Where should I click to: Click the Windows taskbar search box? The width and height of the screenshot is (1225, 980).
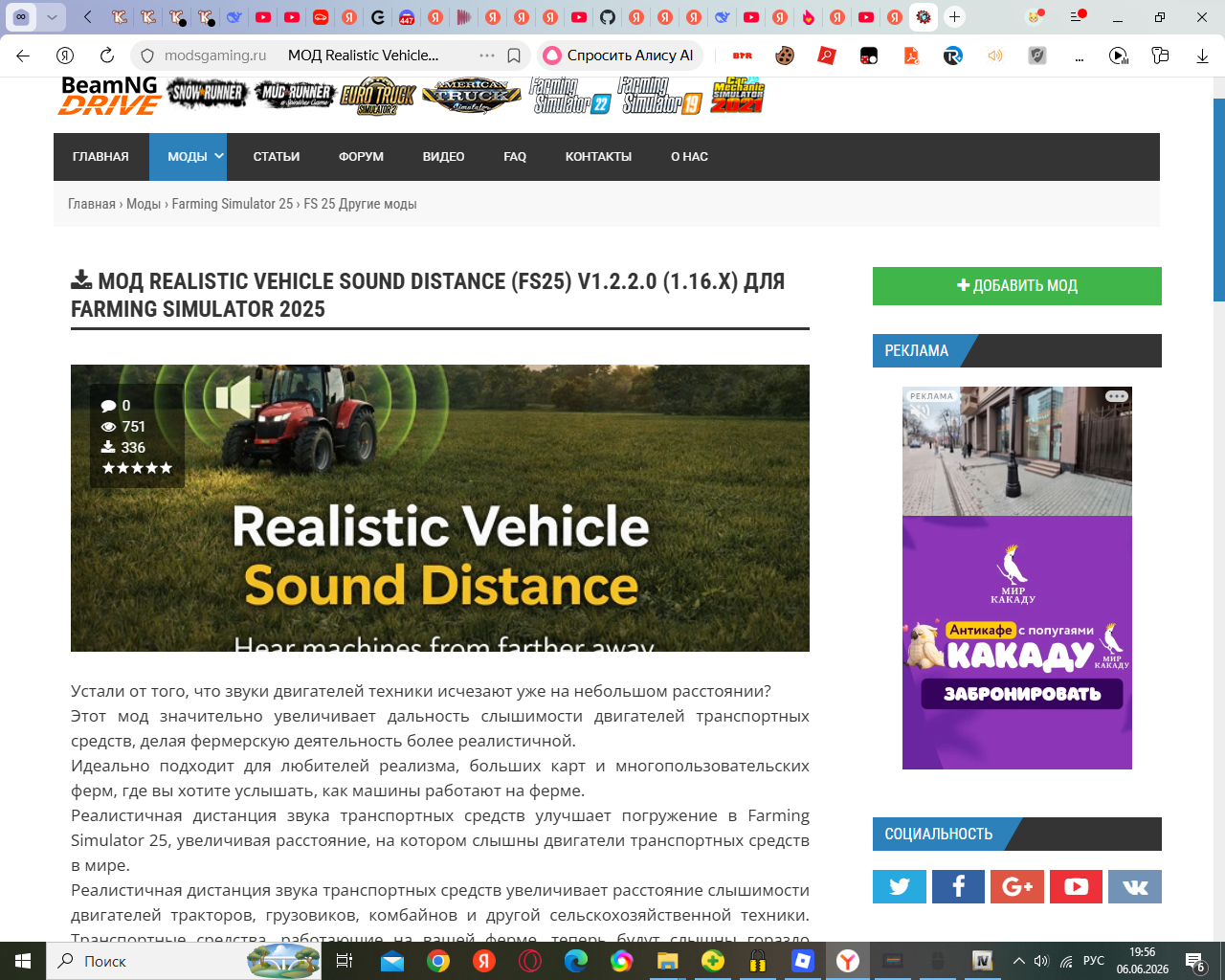coord(184,961)
